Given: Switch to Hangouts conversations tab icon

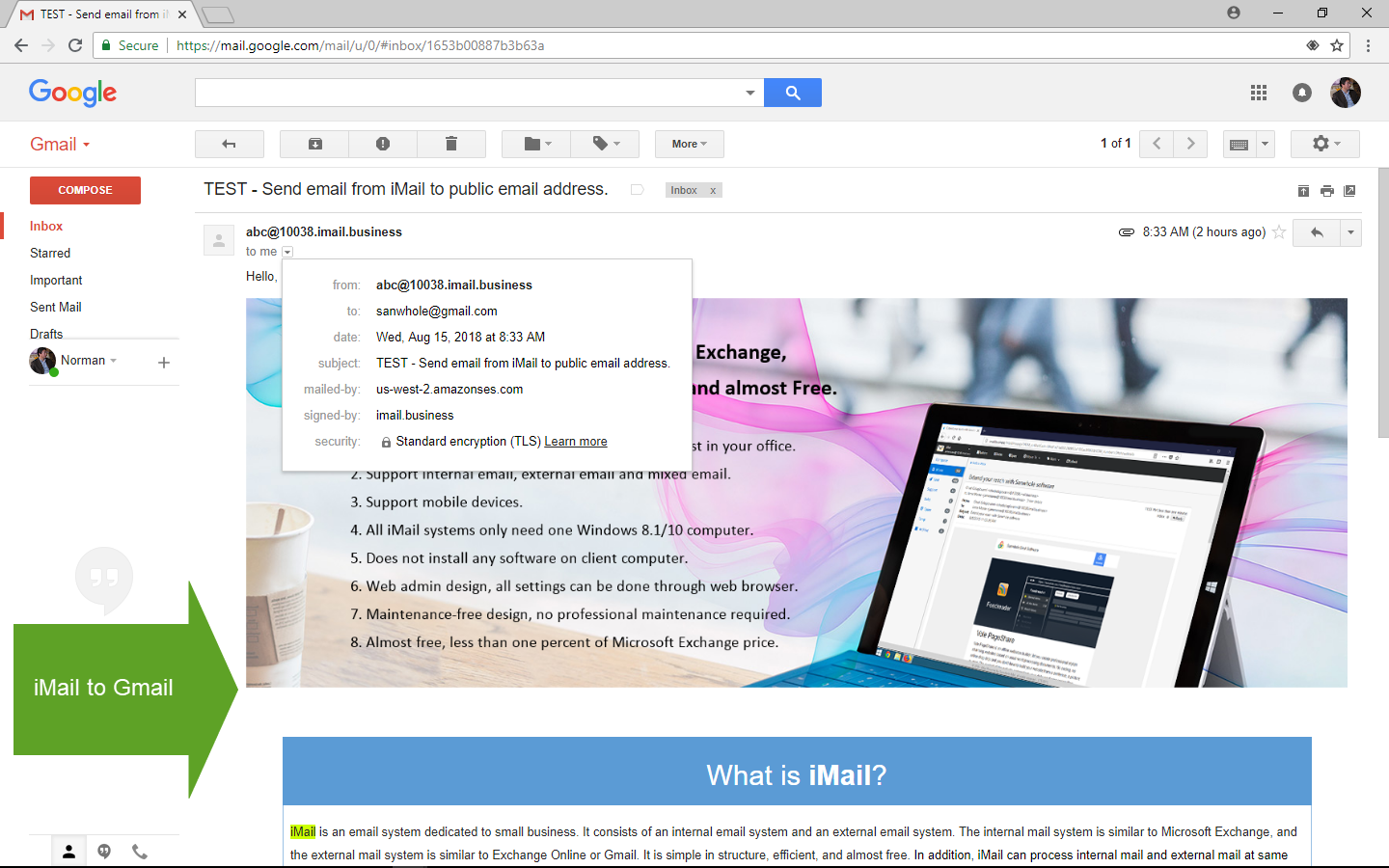Looking at the screenshot, I should click(x=104, y=852).
